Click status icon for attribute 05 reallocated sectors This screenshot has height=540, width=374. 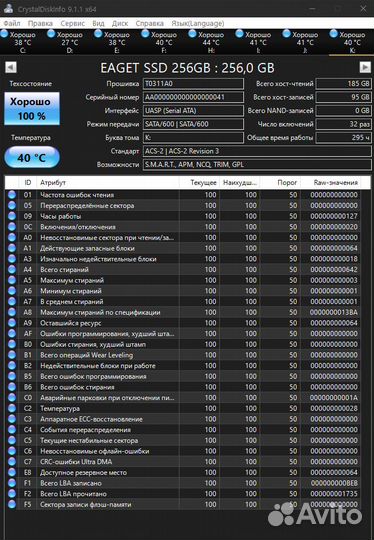pos(12,206)
